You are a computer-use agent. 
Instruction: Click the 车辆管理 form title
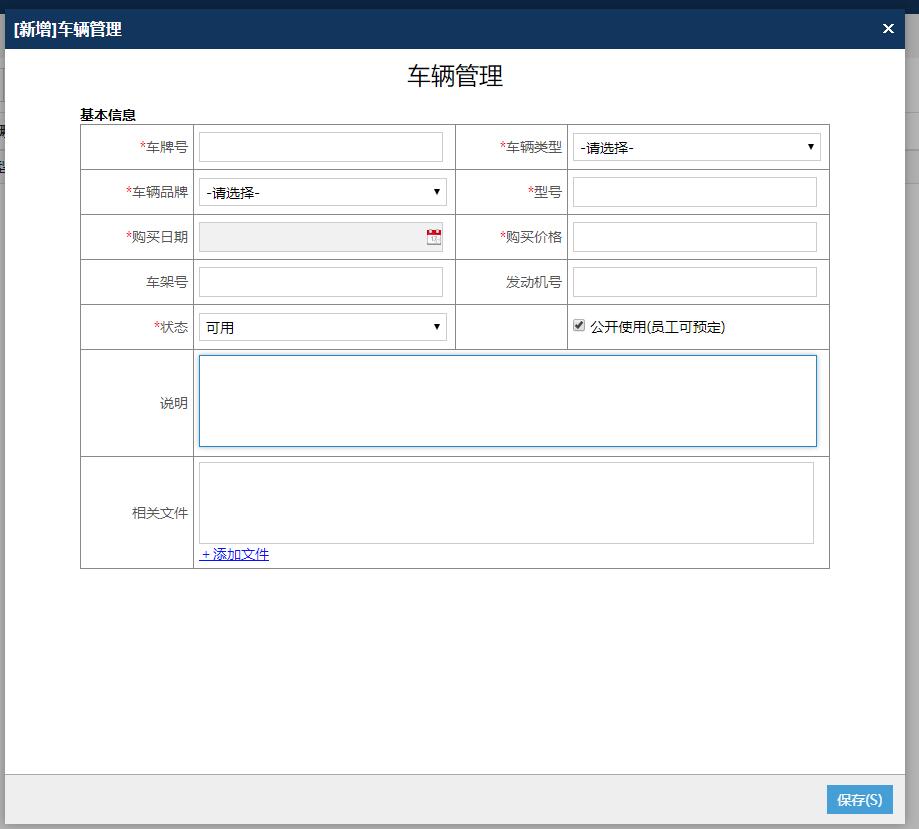pos(455,76)
